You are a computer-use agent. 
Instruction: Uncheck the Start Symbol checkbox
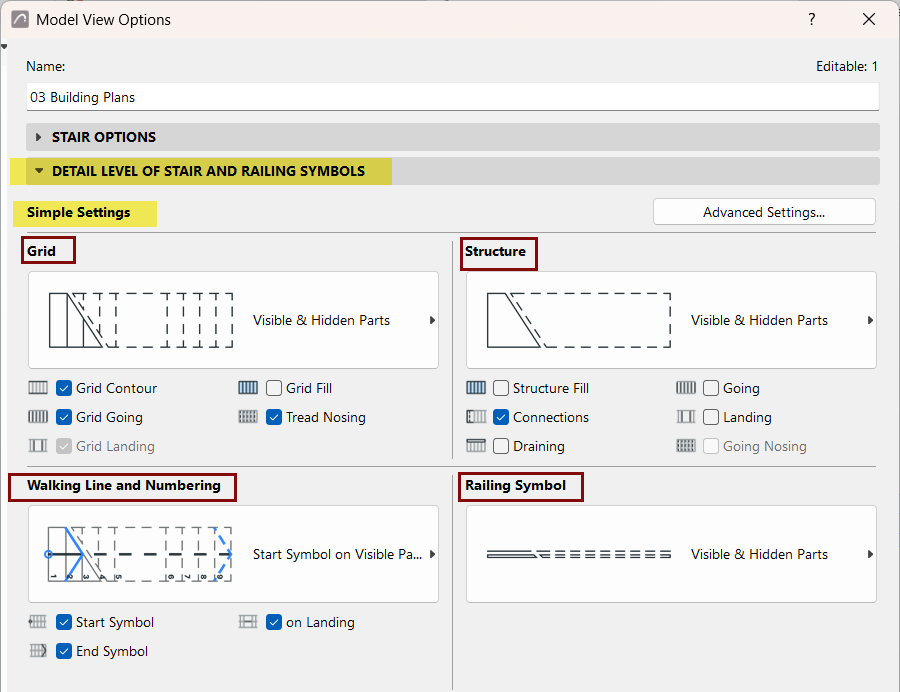[64, 622]
